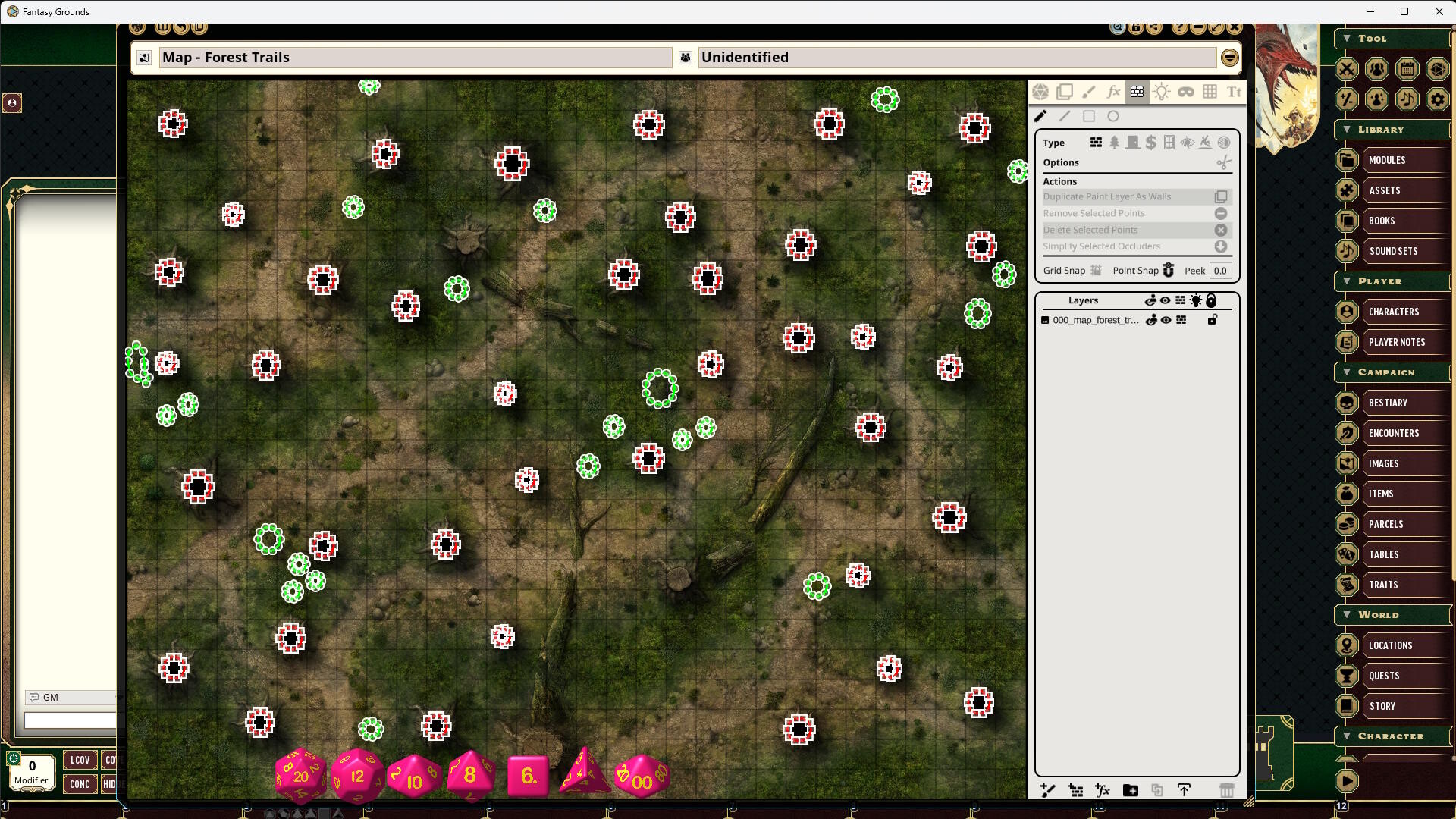The image size is (1456, 819).
Task: Open the GM chat speaker dropdown
Action: point(72,697)
